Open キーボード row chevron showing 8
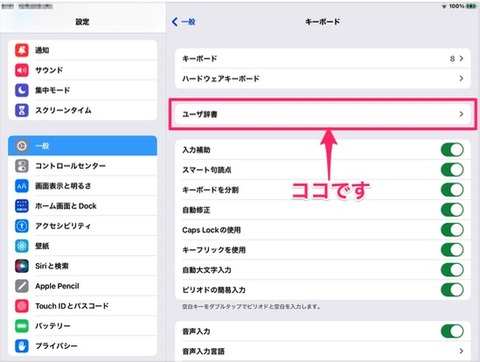The width and height of the screenshot is (480, 362). tap(461, 58)
